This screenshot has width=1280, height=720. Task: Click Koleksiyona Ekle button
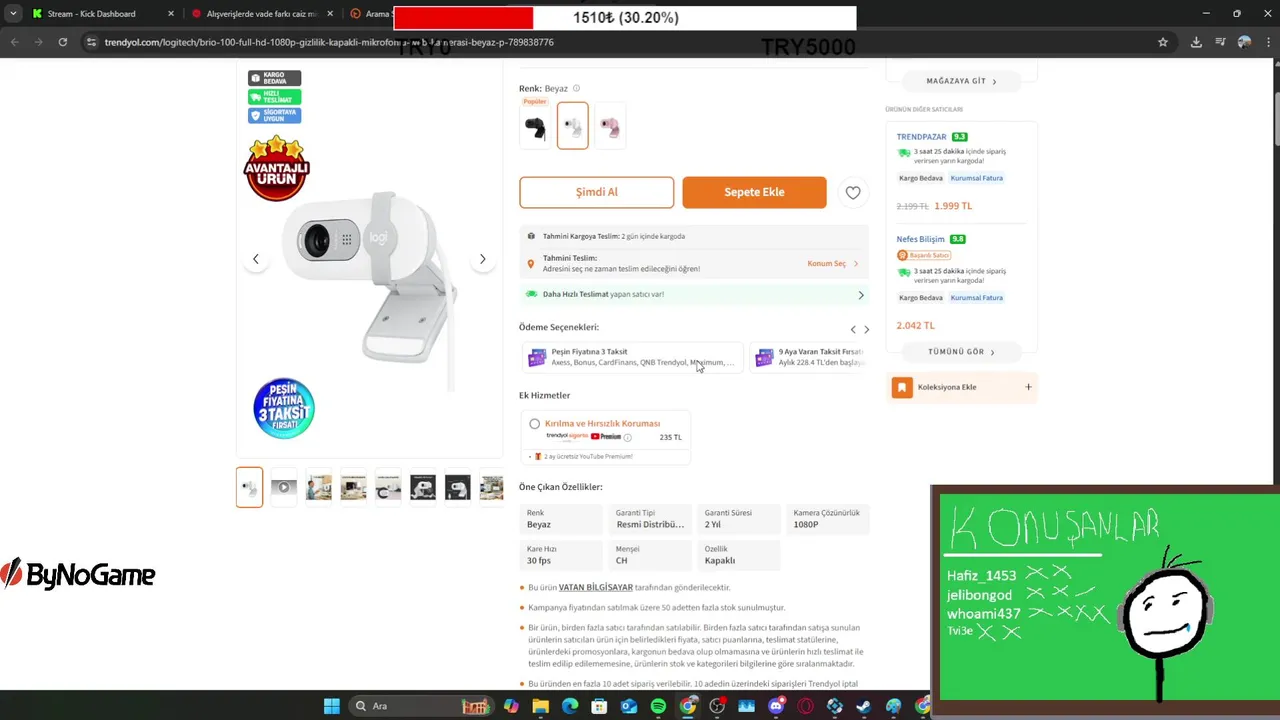[962, 387]
